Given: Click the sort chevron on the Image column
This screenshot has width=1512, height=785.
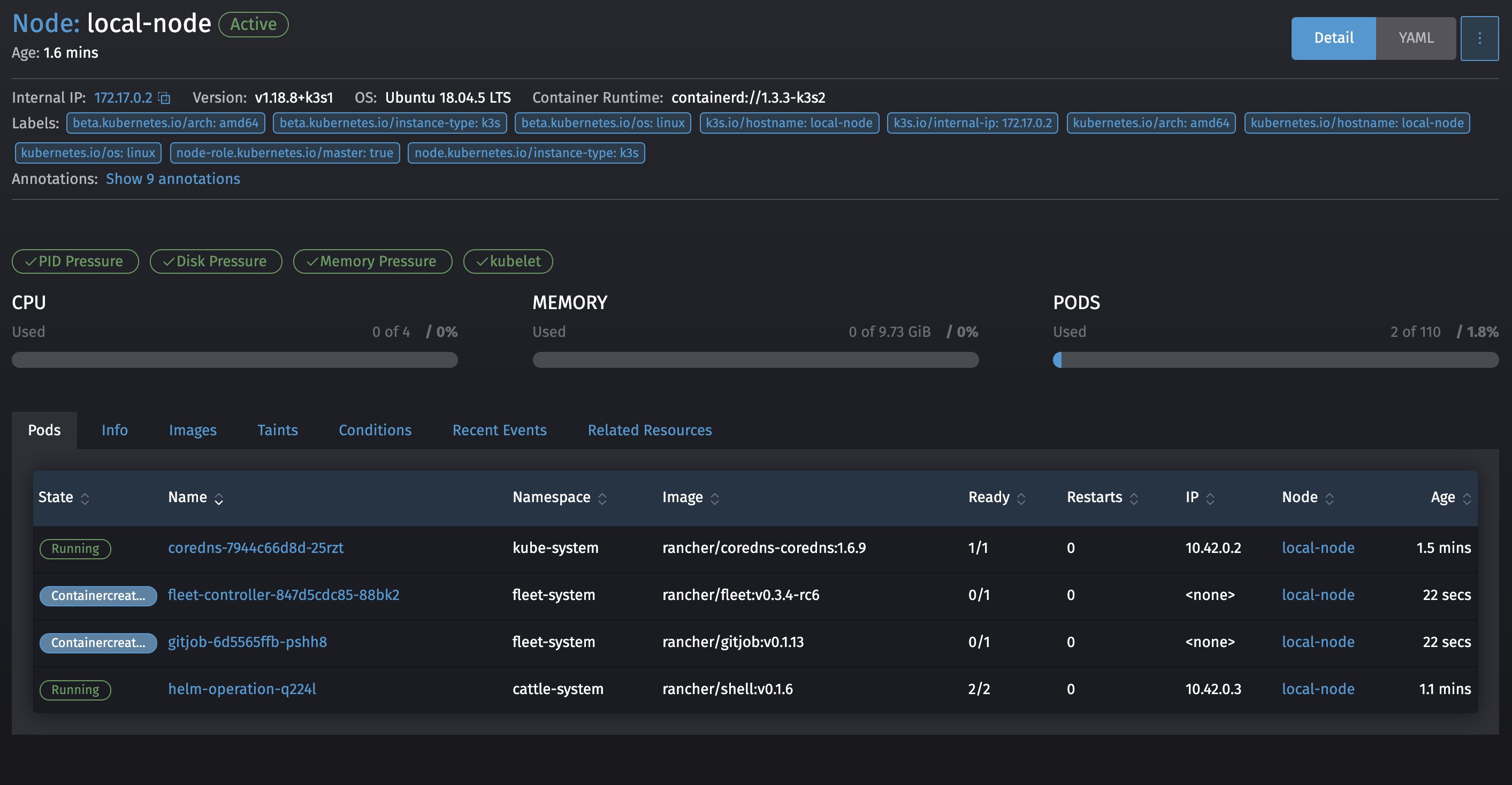Looking at the screenshot, I should tap(715, 498).
